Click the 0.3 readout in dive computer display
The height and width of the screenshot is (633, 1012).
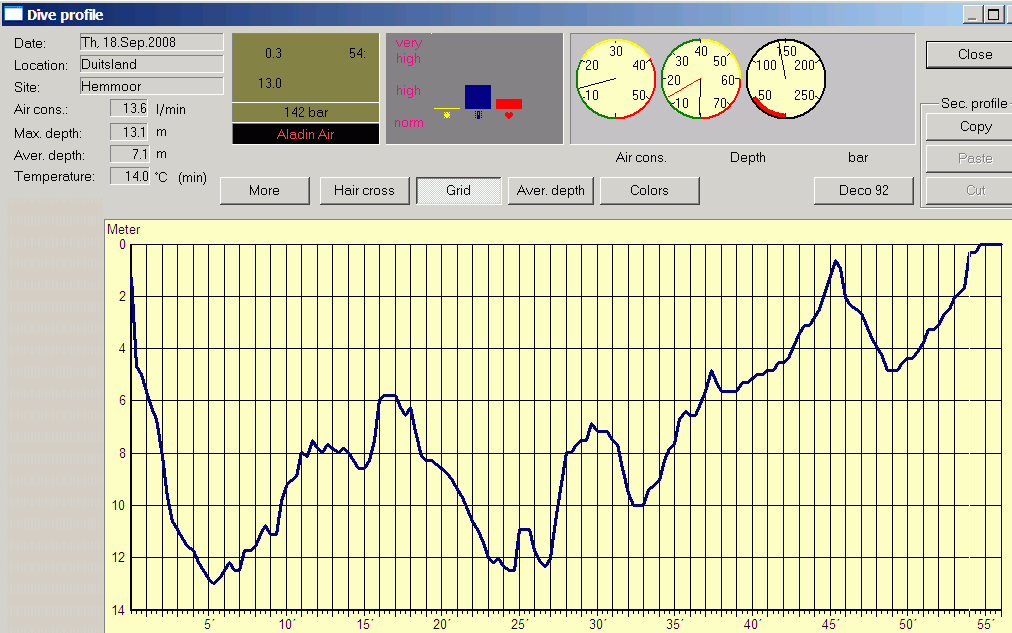(x=273, y=54)
